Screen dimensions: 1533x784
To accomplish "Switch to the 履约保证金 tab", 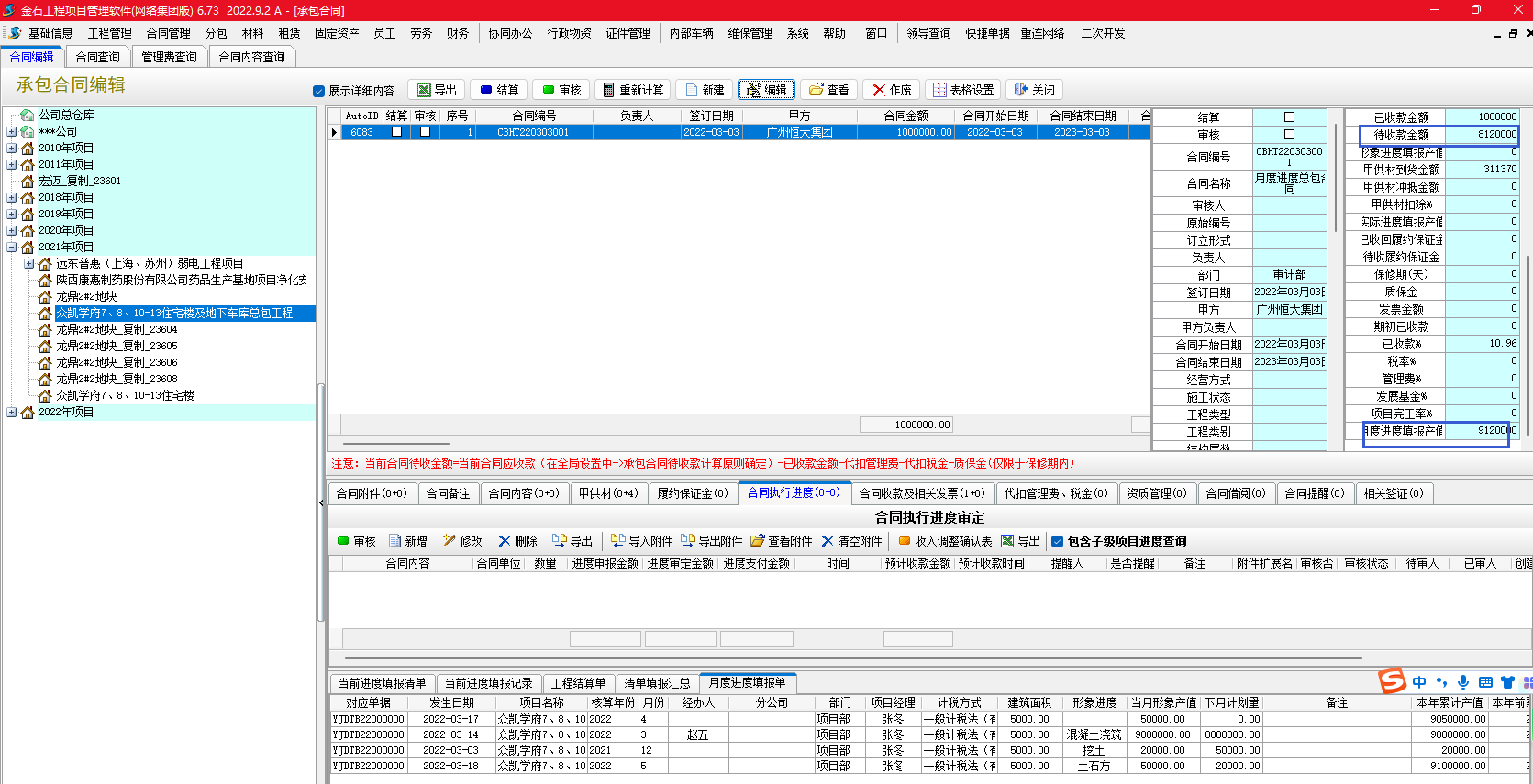I will (x=692, y=493).
